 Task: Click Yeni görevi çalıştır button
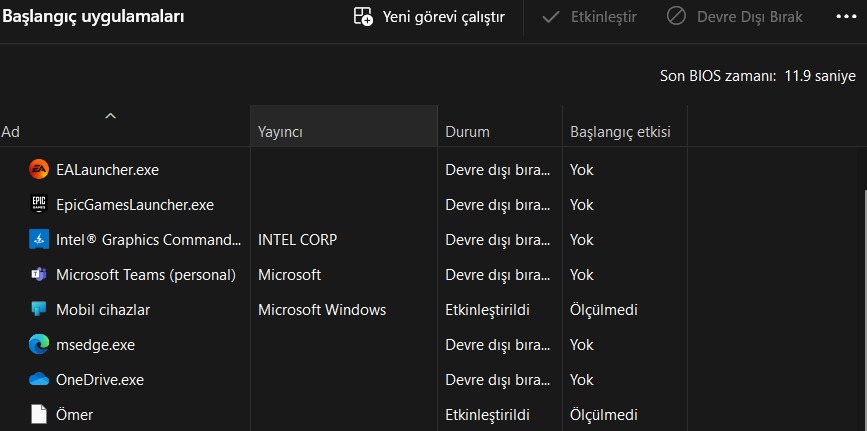click(430, 17)
